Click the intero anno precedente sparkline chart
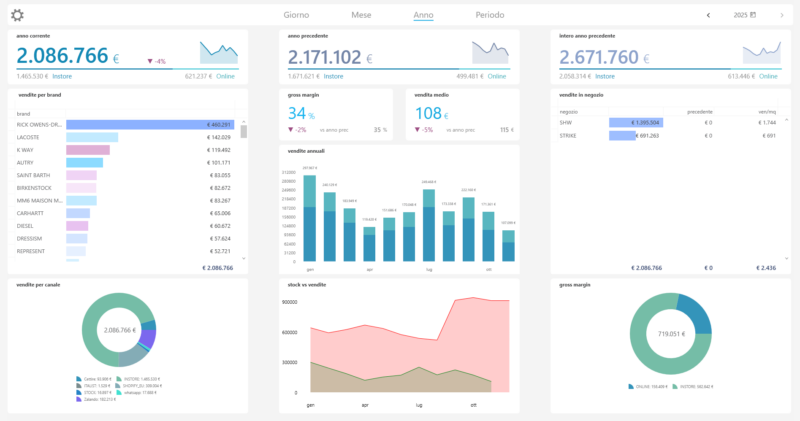 tap(762, 53)
